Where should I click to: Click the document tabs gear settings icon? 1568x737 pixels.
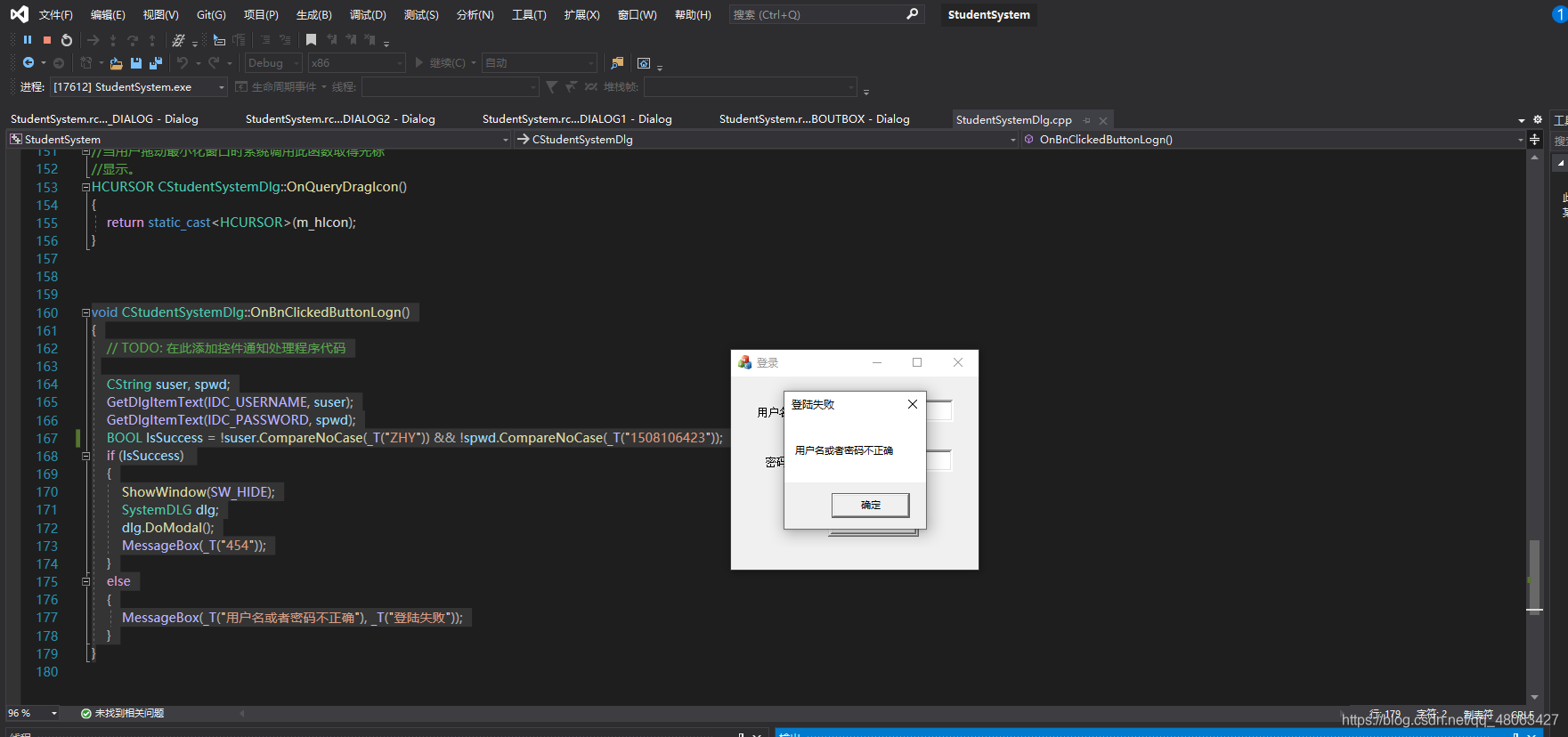[1538, 119]
